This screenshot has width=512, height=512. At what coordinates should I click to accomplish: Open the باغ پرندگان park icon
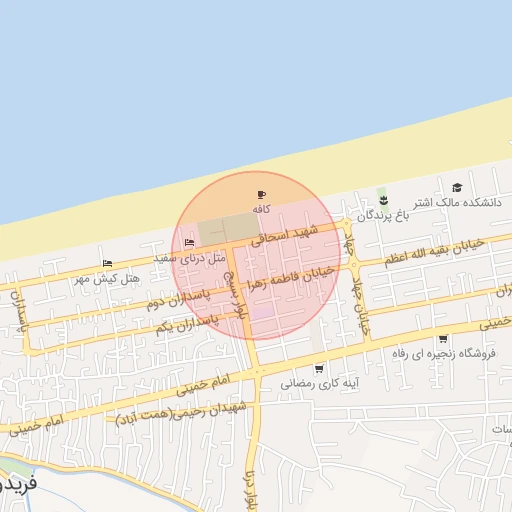(x=383, y=200)
